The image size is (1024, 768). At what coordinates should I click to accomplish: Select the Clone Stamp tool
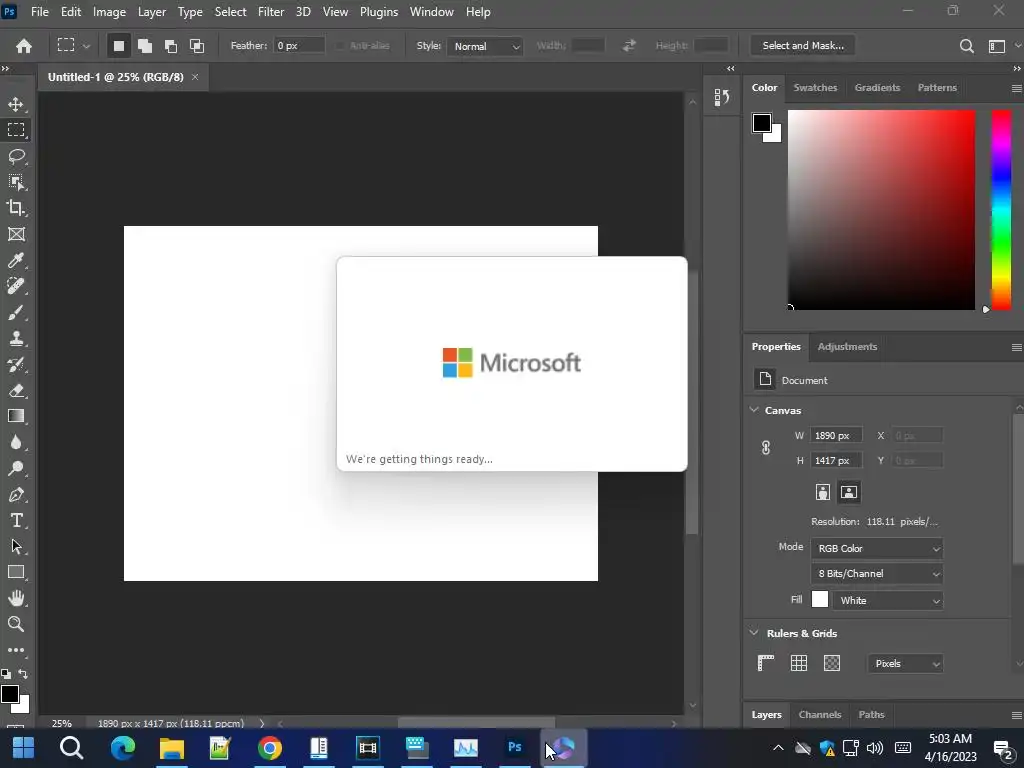tap(16, 338)
